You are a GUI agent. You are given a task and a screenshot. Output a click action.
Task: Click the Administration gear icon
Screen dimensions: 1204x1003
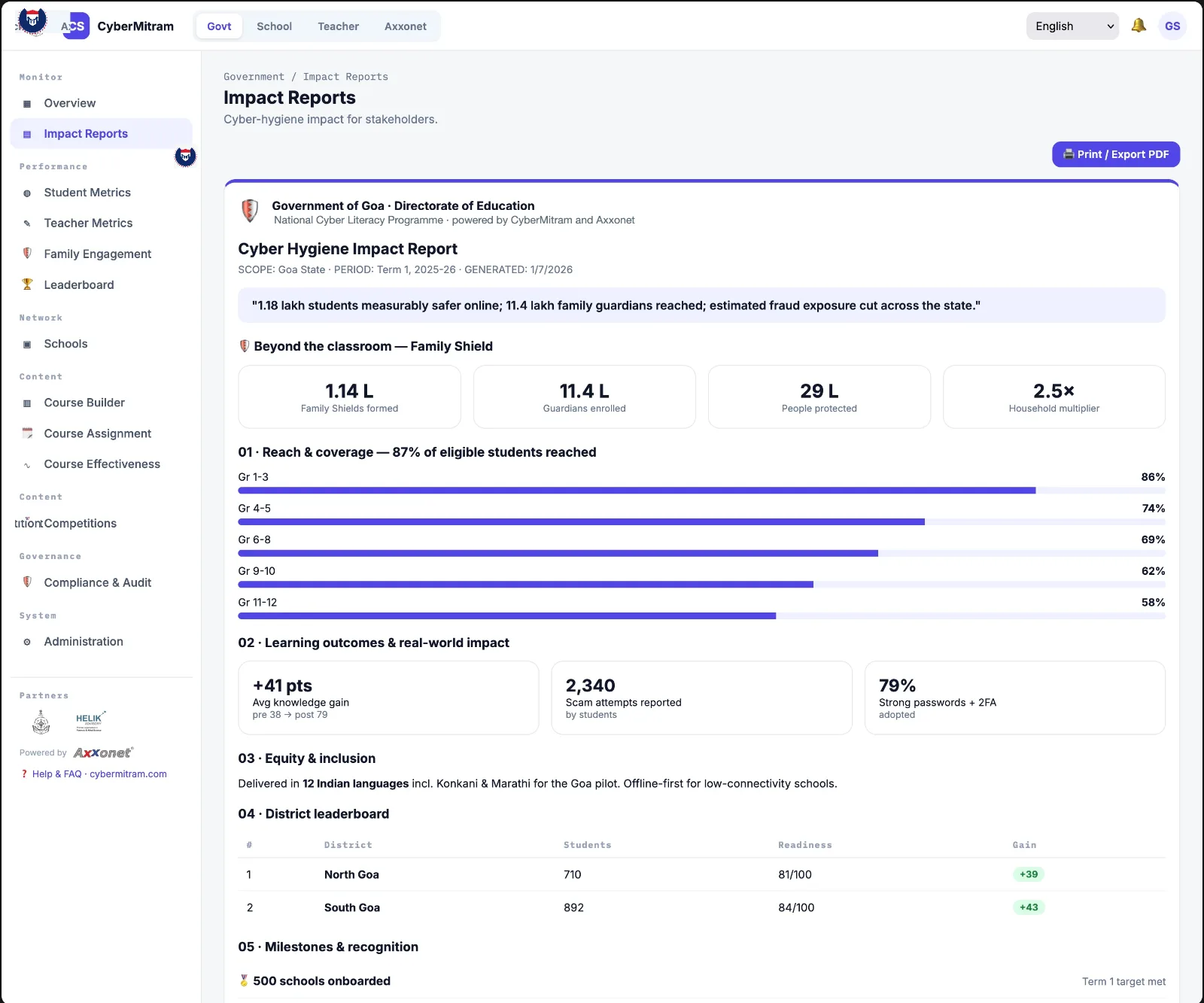pyautogui.click(x=27, y=642)
